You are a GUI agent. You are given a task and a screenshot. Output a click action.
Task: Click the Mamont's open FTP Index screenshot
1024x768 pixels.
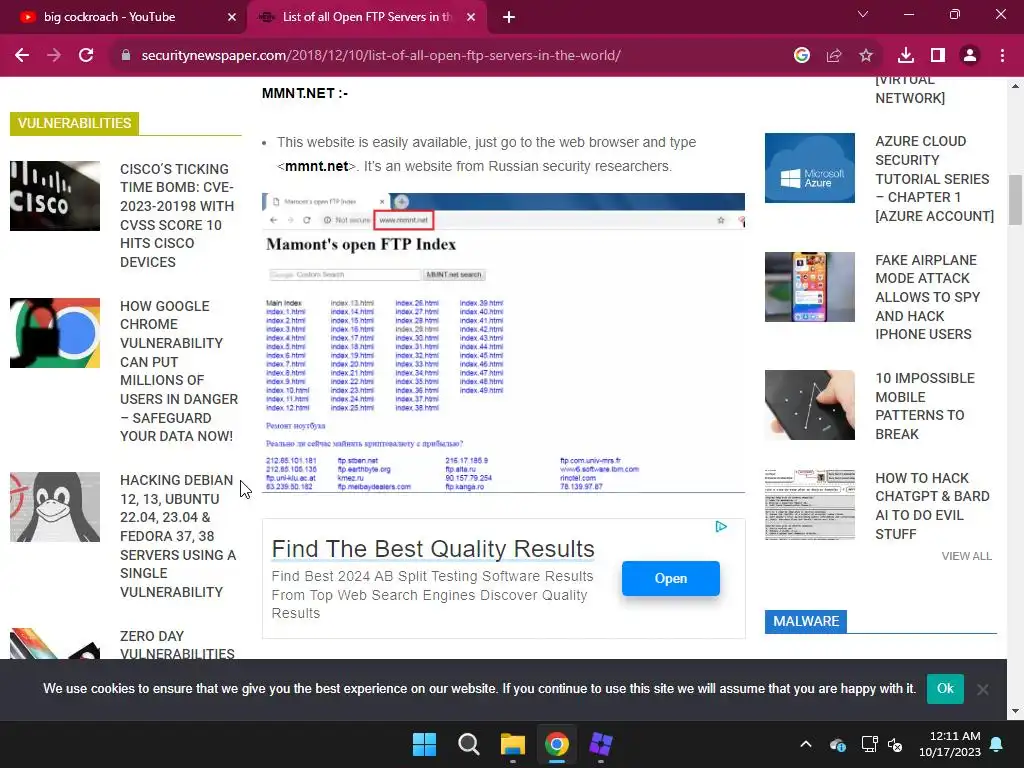[504, 343]
